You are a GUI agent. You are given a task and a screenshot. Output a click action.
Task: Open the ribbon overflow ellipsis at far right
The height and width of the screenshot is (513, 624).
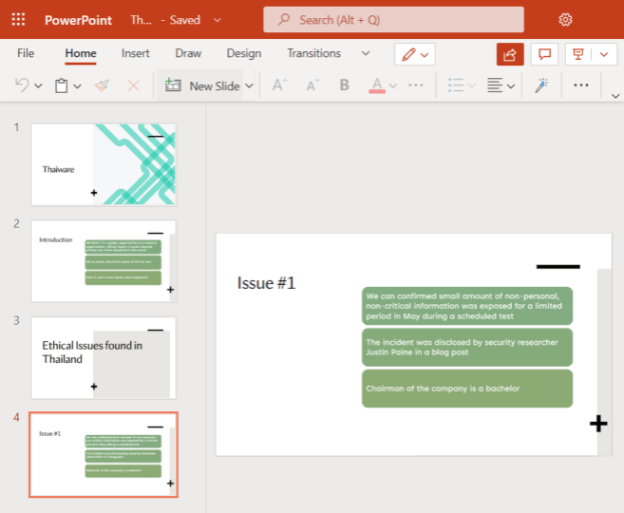(x=581, y=85)
